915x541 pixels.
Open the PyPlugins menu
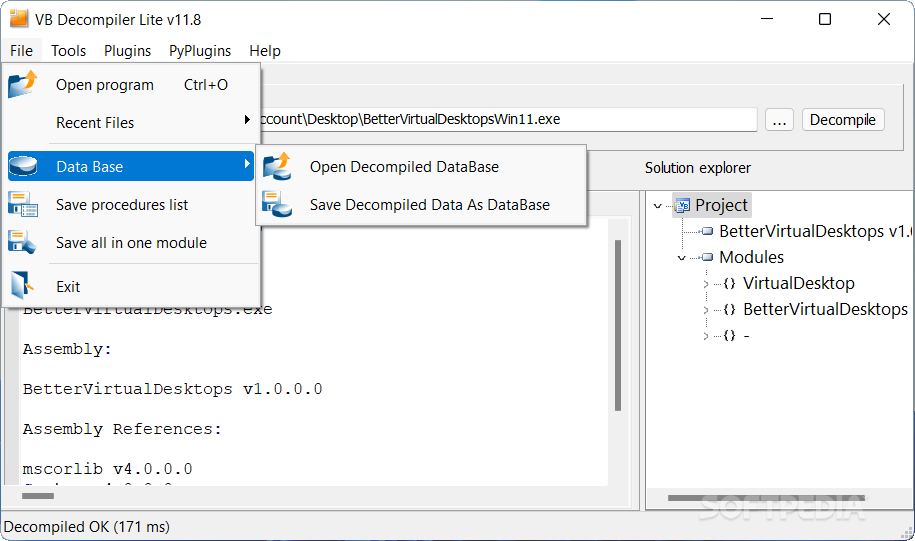(200, 51)
